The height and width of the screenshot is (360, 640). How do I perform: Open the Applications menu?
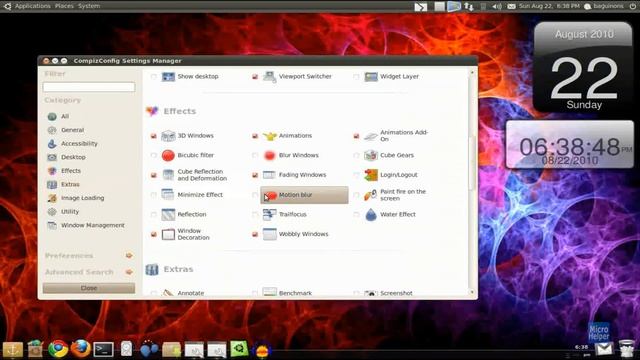pos(33,6)
